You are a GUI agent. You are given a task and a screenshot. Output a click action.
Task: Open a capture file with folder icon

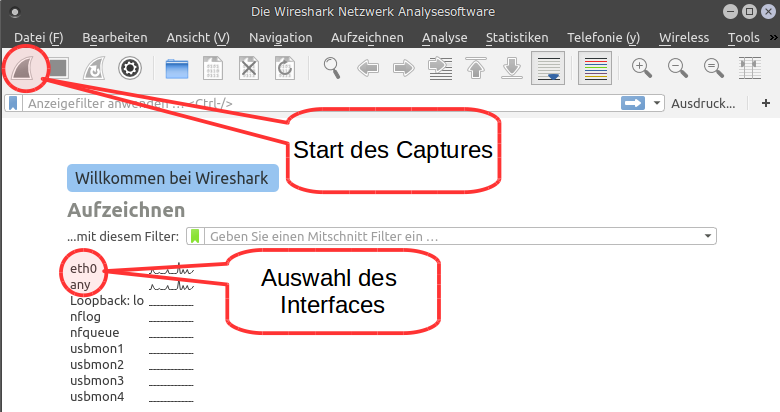pos(177,68)
